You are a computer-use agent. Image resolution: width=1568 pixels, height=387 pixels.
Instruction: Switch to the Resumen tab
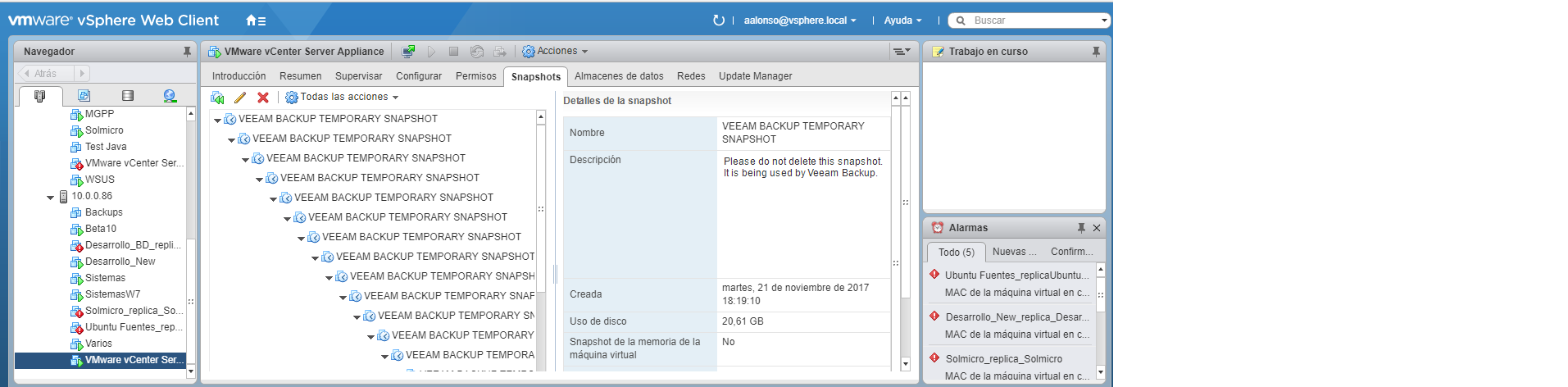(x=300, y=76)
